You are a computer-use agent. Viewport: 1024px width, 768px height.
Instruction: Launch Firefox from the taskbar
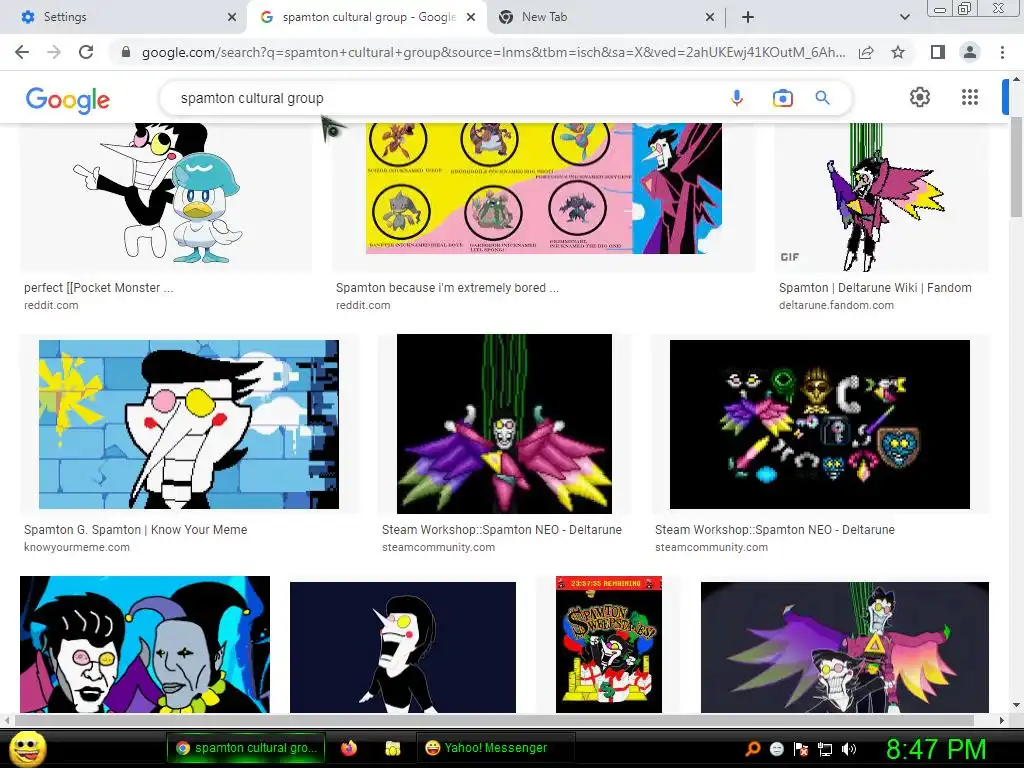(x=349, y=748)
